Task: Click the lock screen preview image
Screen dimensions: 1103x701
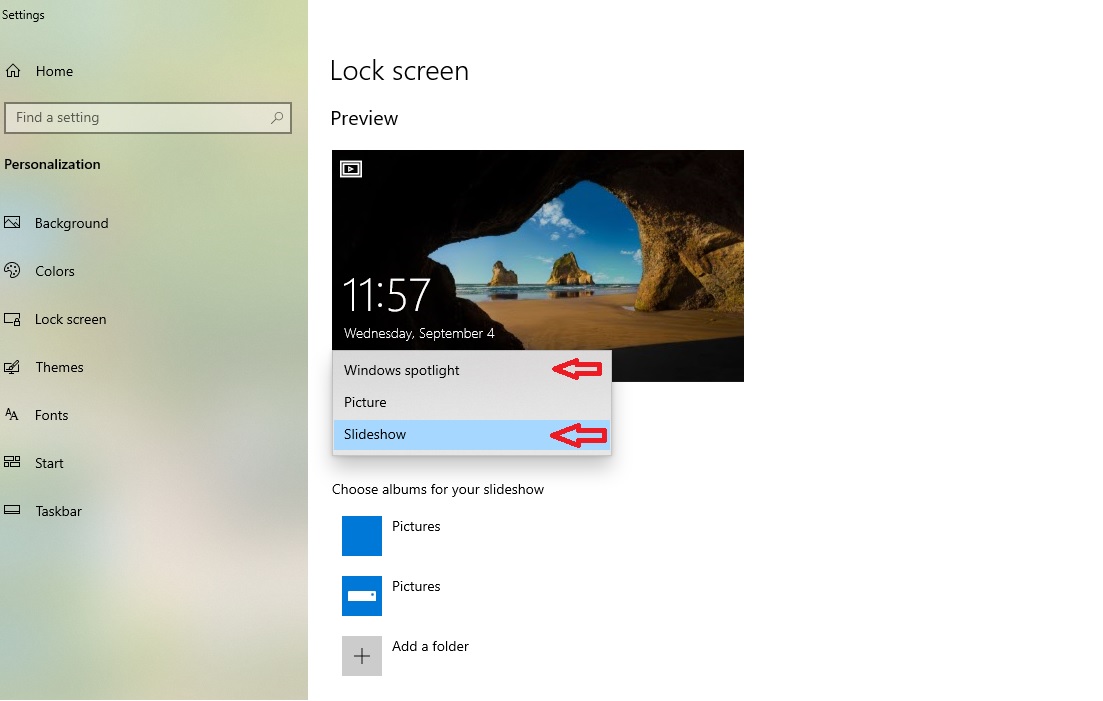Action: (537, 266)
